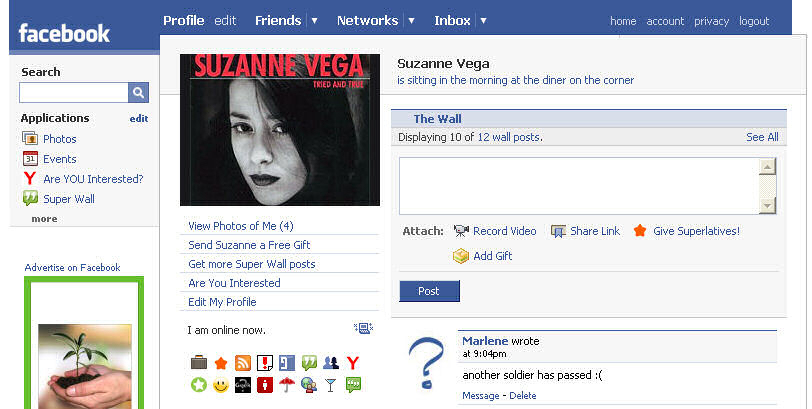
Task: Click the search magnifier button
Action: pyautogui.click(x=138, y=92)
